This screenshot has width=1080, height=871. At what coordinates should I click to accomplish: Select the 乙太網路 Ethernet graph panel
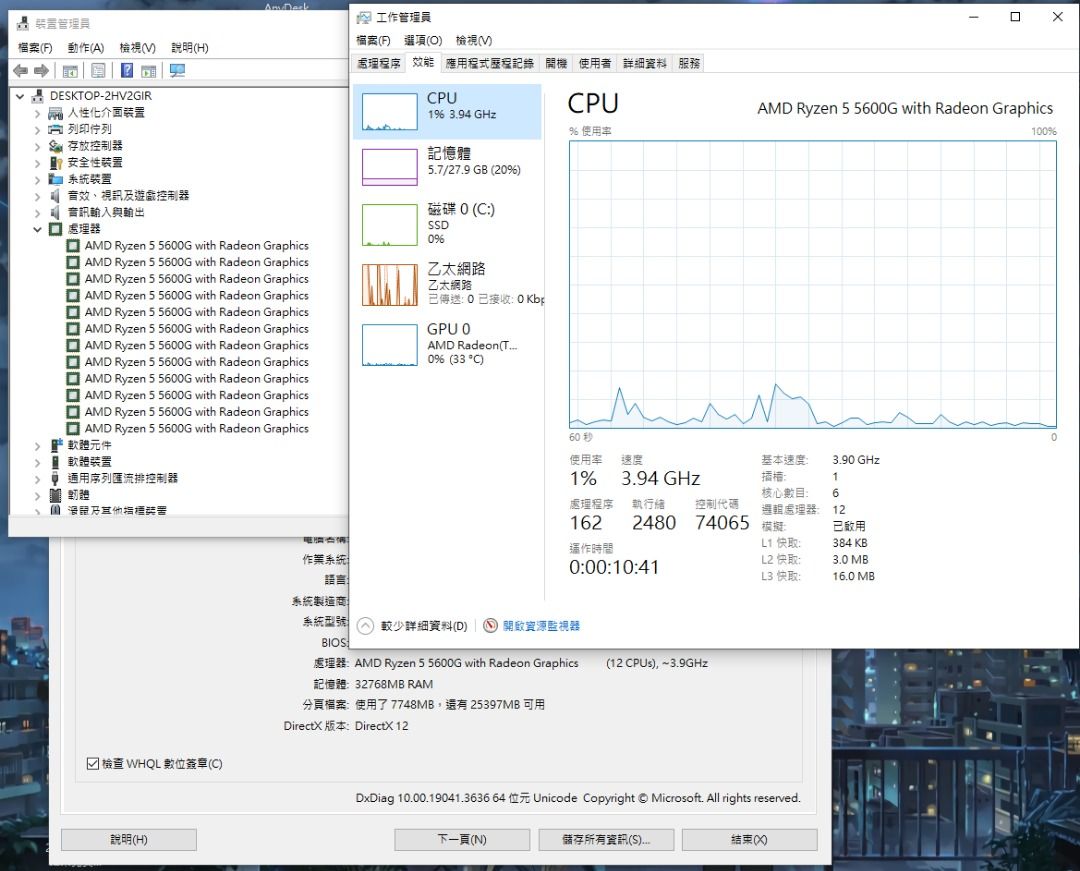click(x=389, y=285)
